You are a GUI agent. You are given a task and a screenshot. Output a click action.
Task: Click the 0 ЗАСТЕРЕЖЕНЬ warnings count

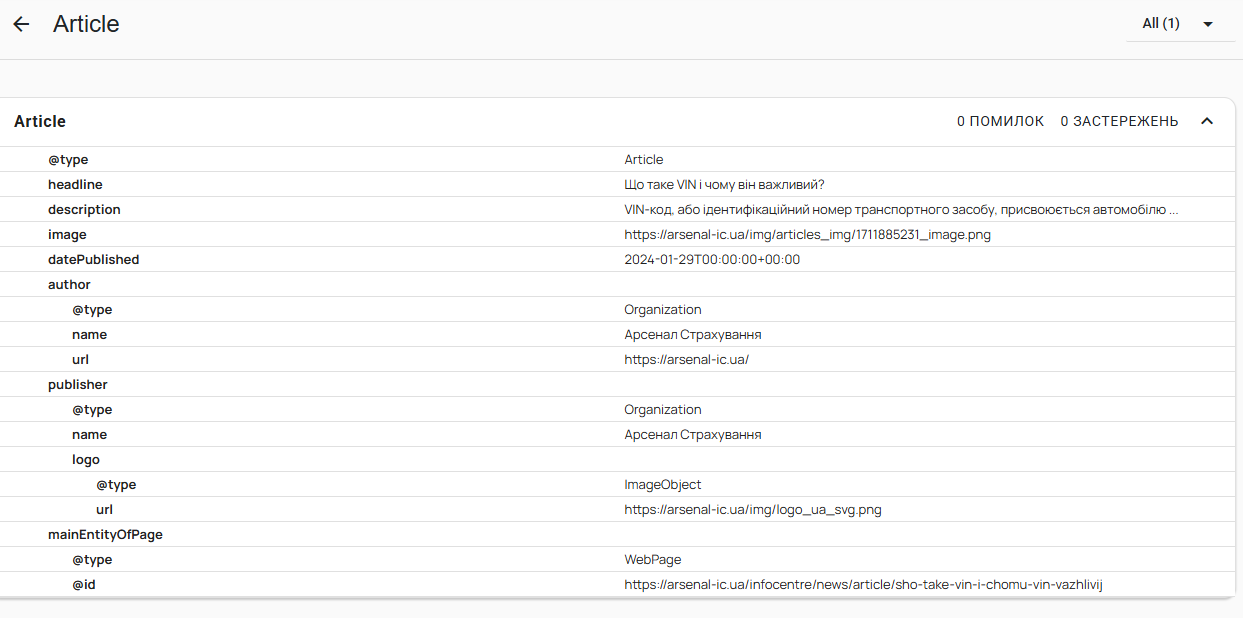pos(1119,121)
